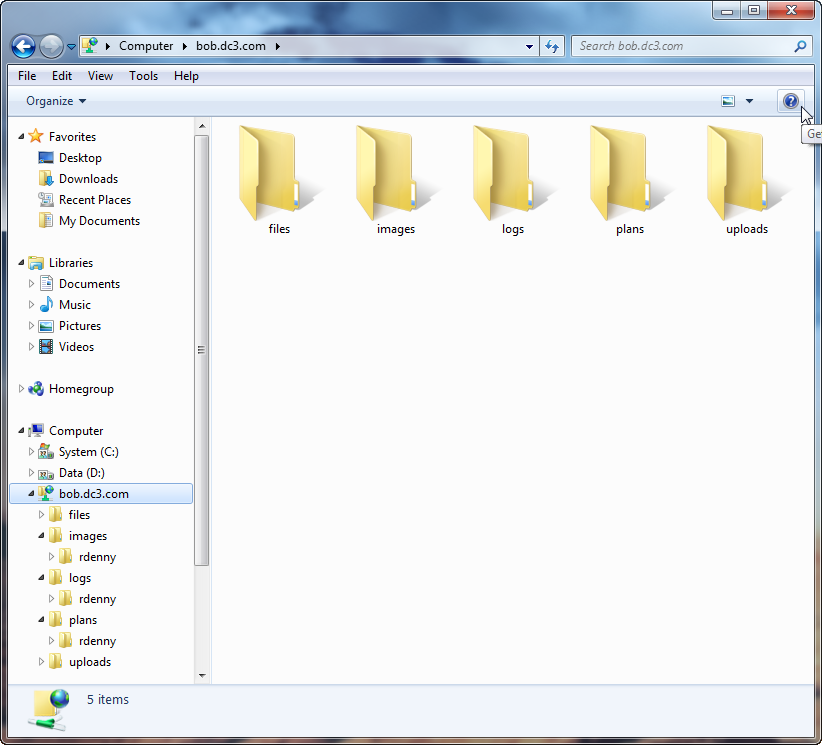Select rdenny under logs folder
The height and width of the screenshot is (745, 822).
tap(98, 599)
